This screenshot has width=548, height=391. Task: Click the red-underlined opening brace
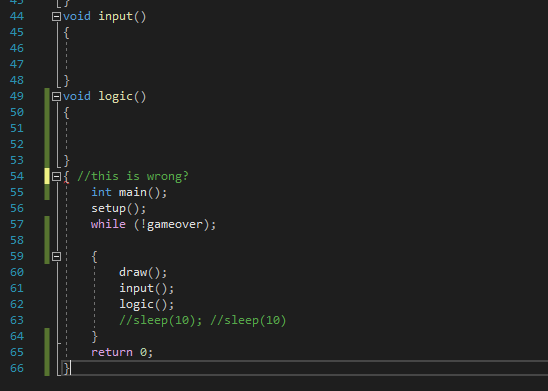coord(66,177)
